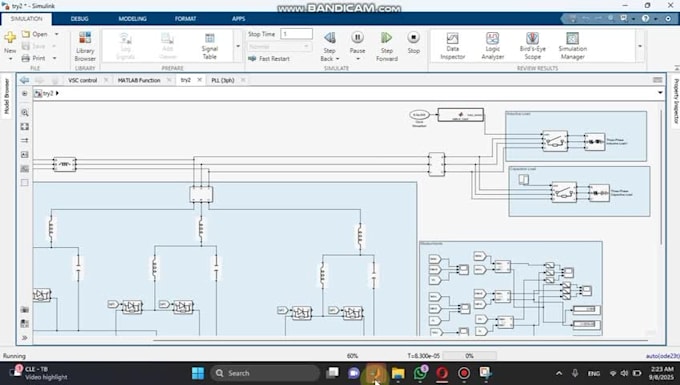680x385 pixels.
Task: Close the try2 tab
Action: 199,80
